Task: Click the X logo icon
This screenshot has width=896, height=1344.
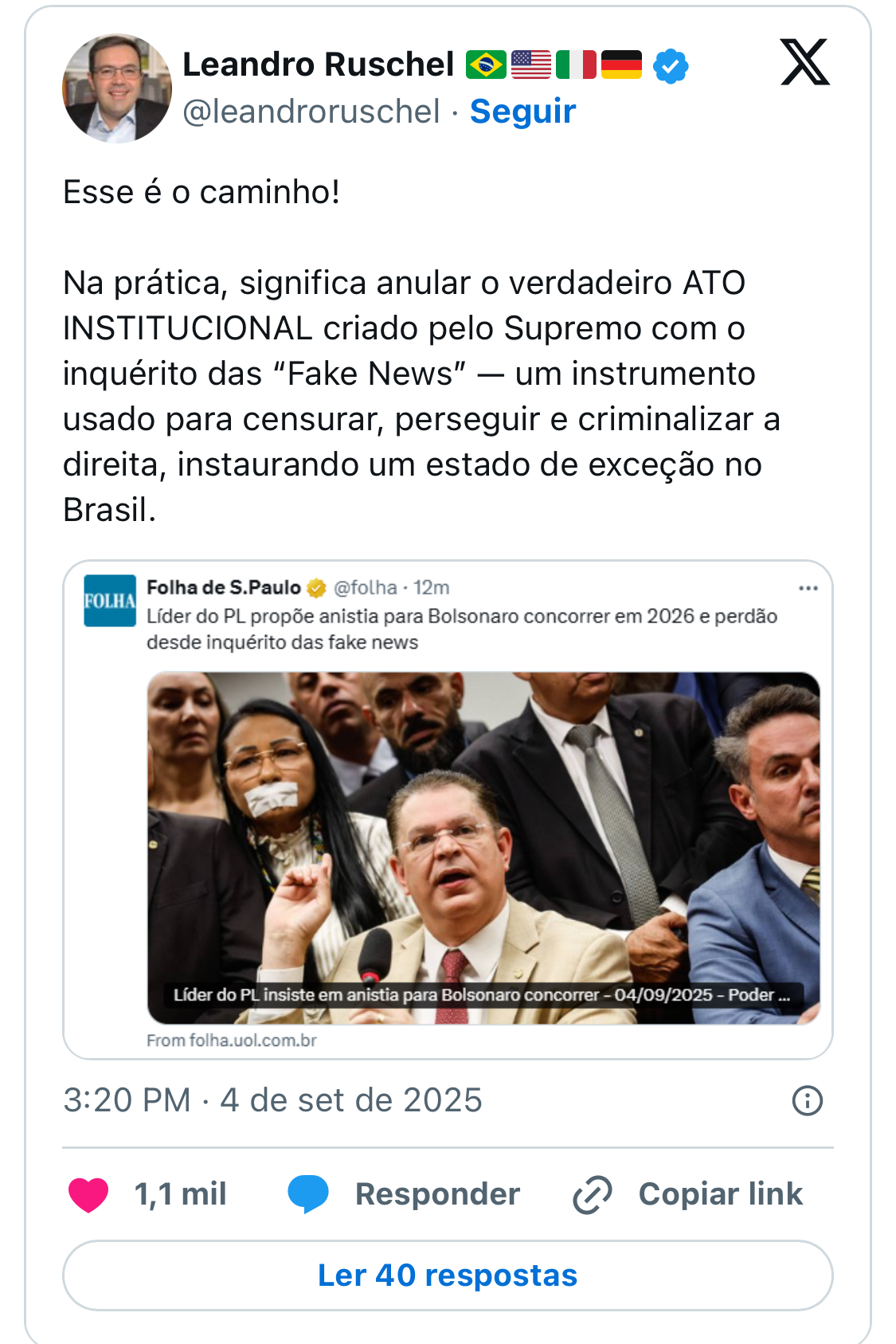Action: 804,62
